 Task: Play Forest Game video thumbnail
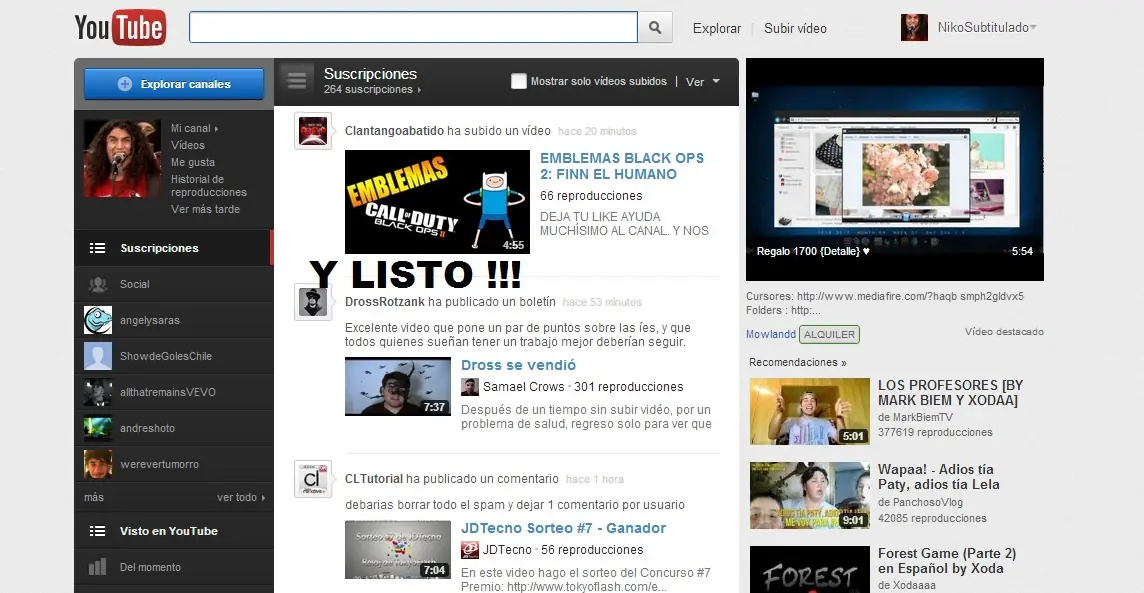pyautogui.click(x=810, y=570)
